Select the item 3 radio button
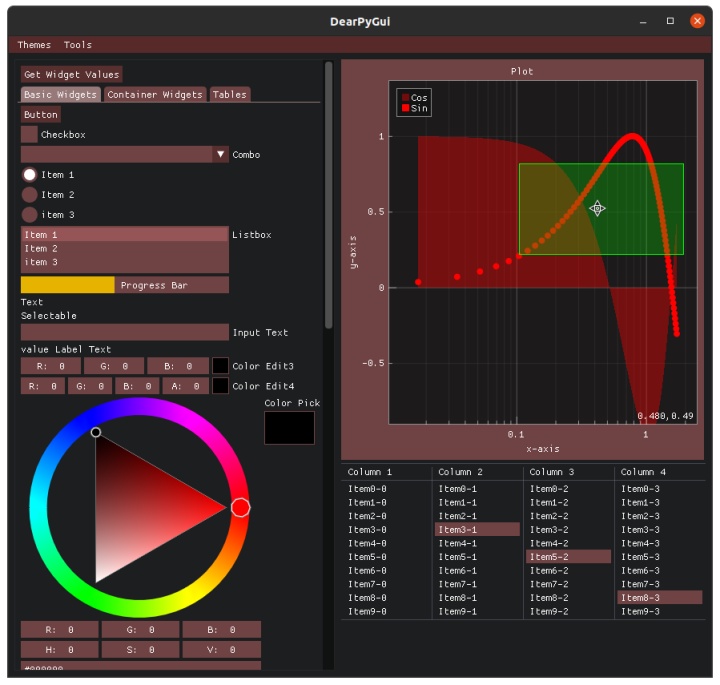Screen dimensions: 720x685 tap(29, 214)
